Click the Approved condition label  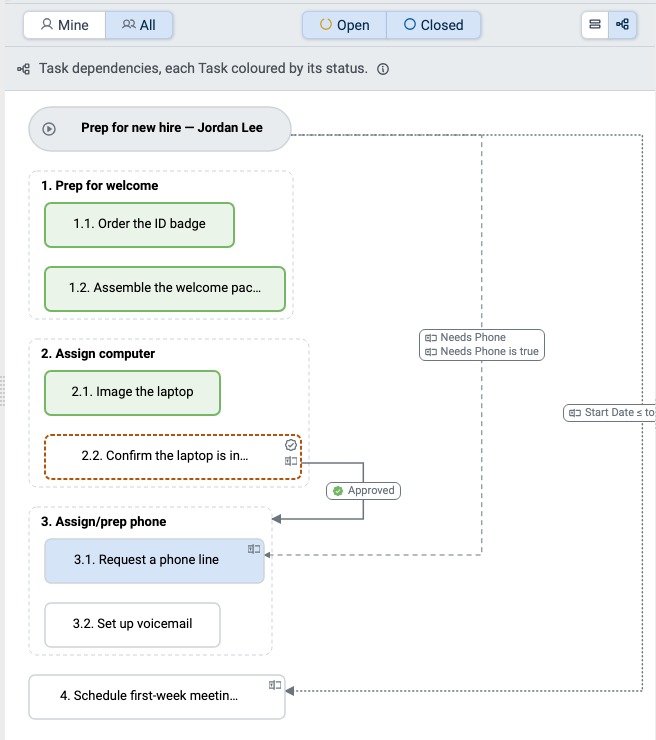(x=363, y=491)
